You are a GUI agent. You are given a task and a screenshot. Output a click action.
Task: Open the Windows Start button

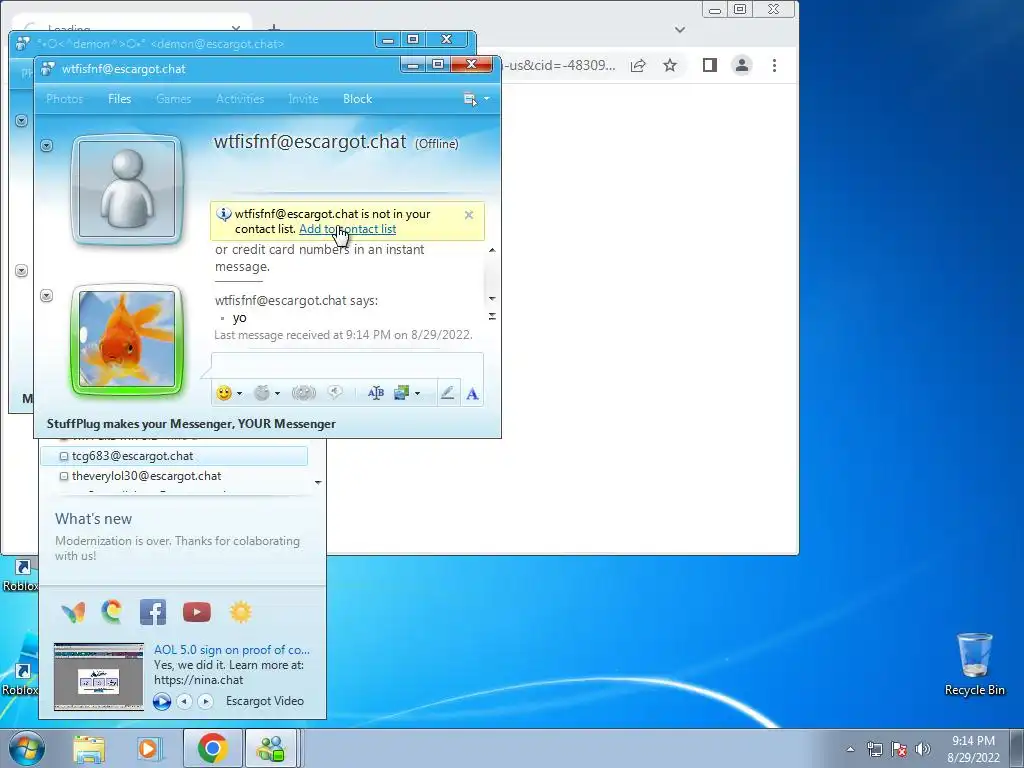click(x=26, y=748)
